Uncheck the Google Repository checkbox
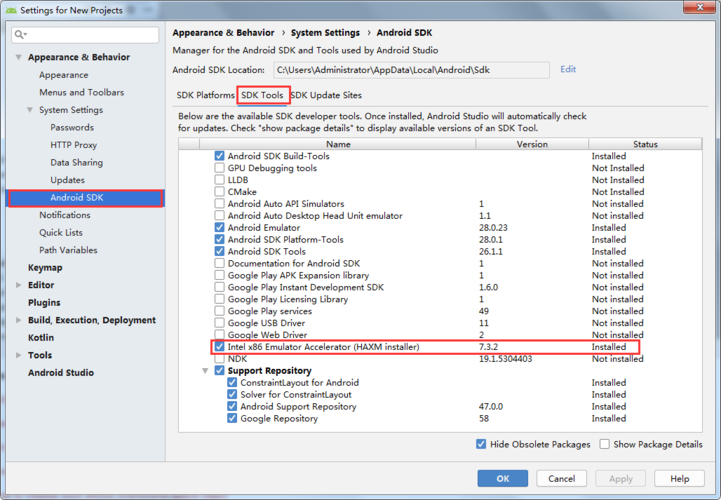Viewport: 721px width, 500px height. [x=232, y=419]
